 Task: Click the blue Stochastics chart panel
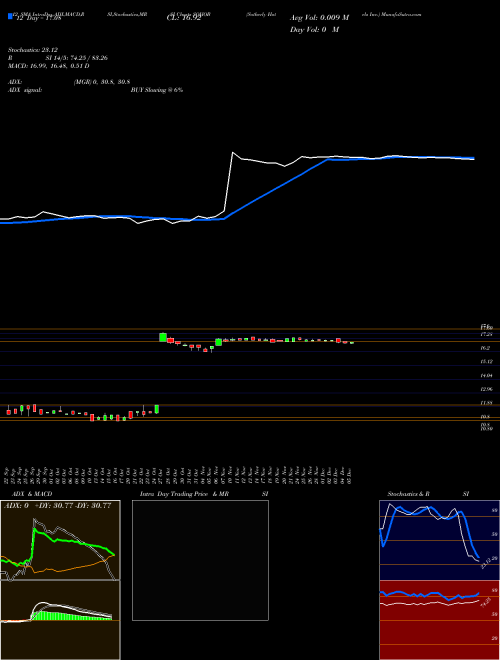tap(439, 540)
